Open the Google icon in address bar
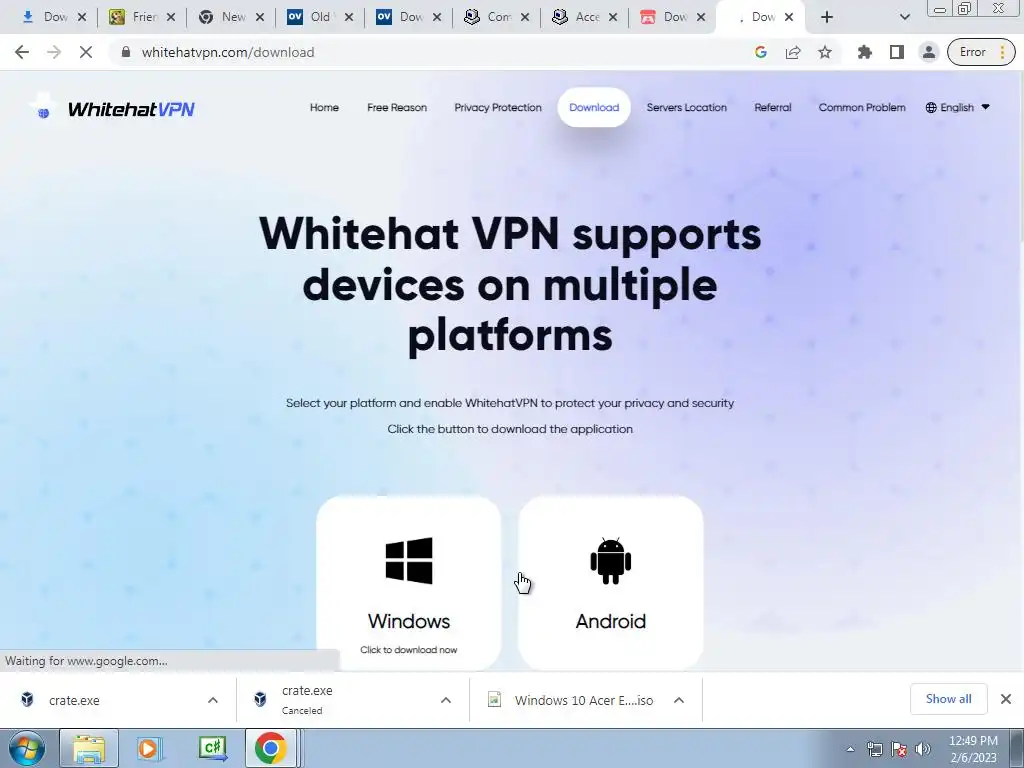Image resolution: width=1024 pixels, height=768 pixels. point(761,52)
